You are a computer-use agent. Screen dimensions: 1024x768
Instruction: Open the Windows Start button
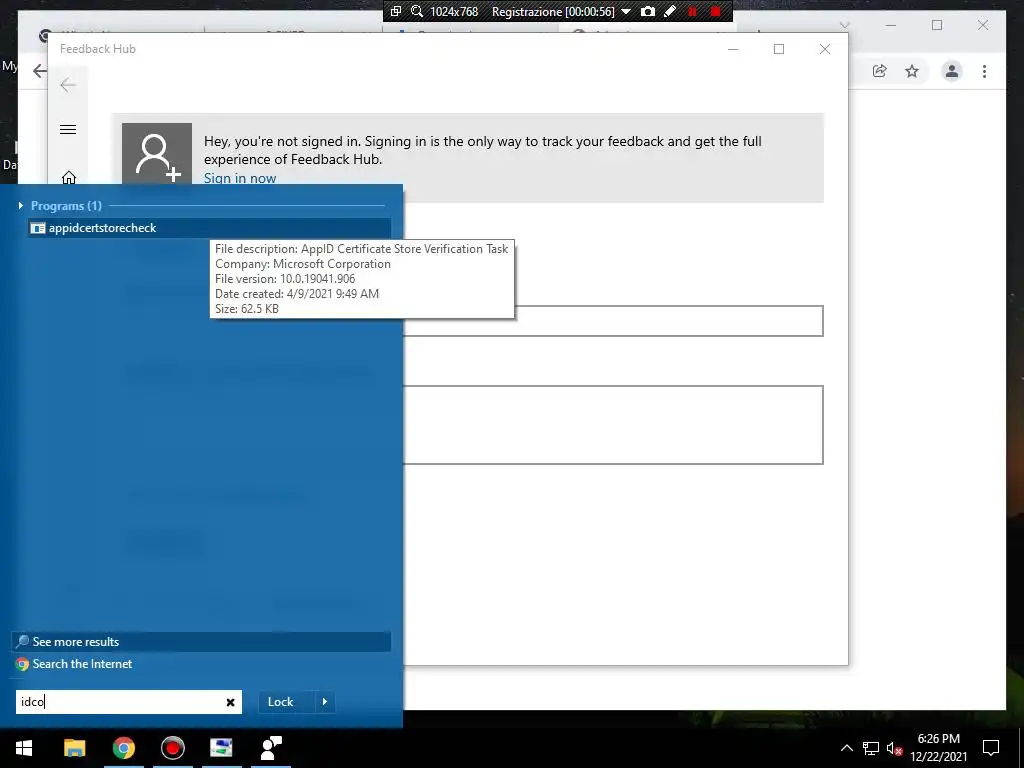click(24, 748)
